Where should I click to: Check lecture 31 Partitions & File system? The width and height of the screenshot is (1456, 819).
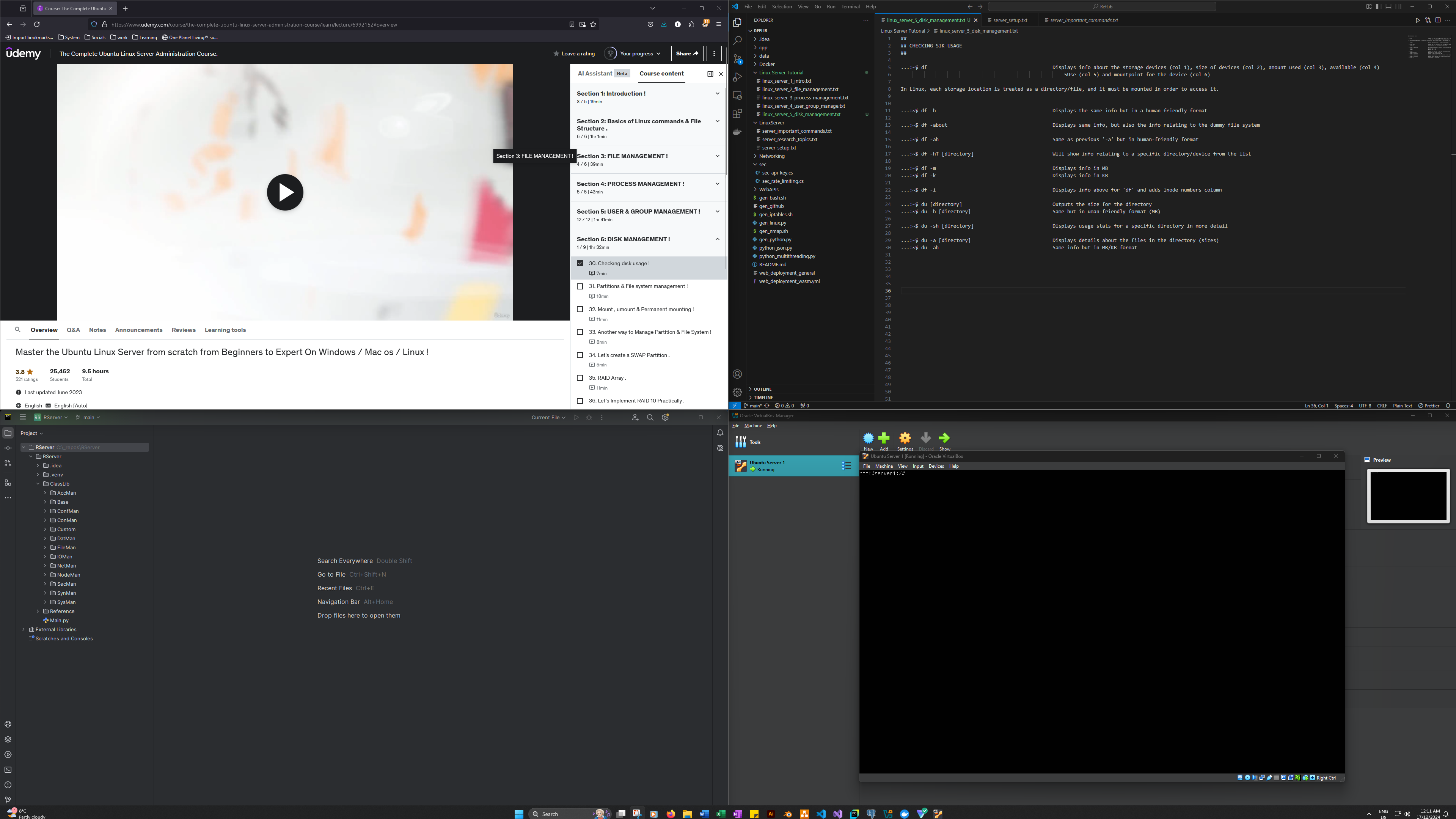580,286
